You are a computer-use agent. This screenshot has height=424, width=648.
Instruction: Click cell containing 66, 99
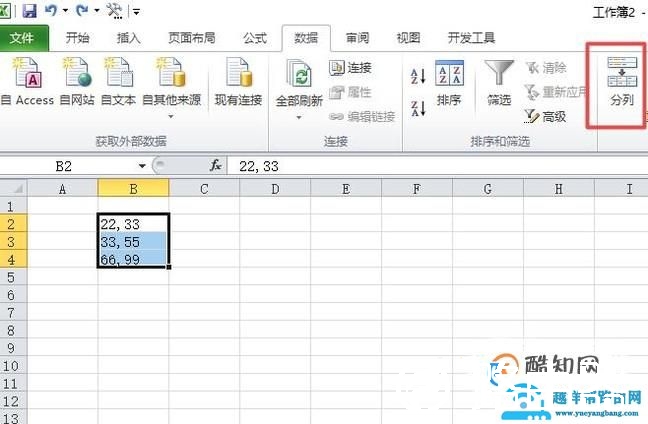(x=133, y=259)
